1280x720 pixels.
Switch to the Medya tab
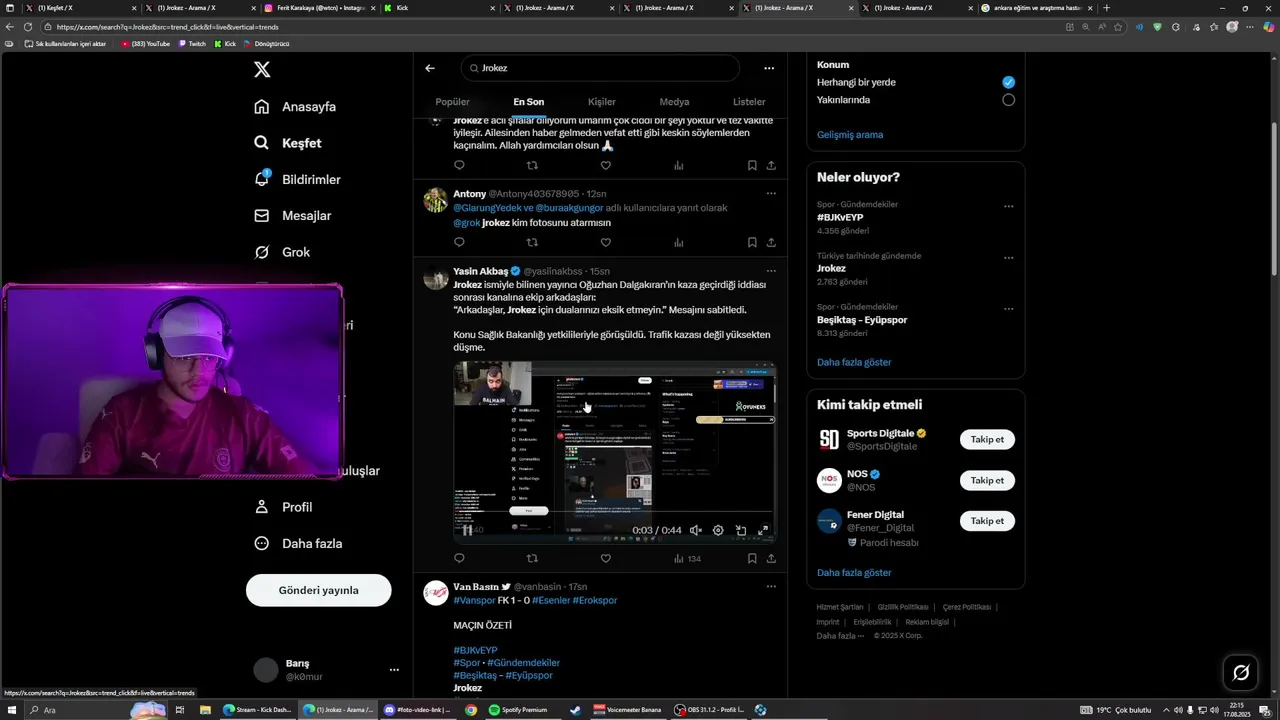(674, 102)
